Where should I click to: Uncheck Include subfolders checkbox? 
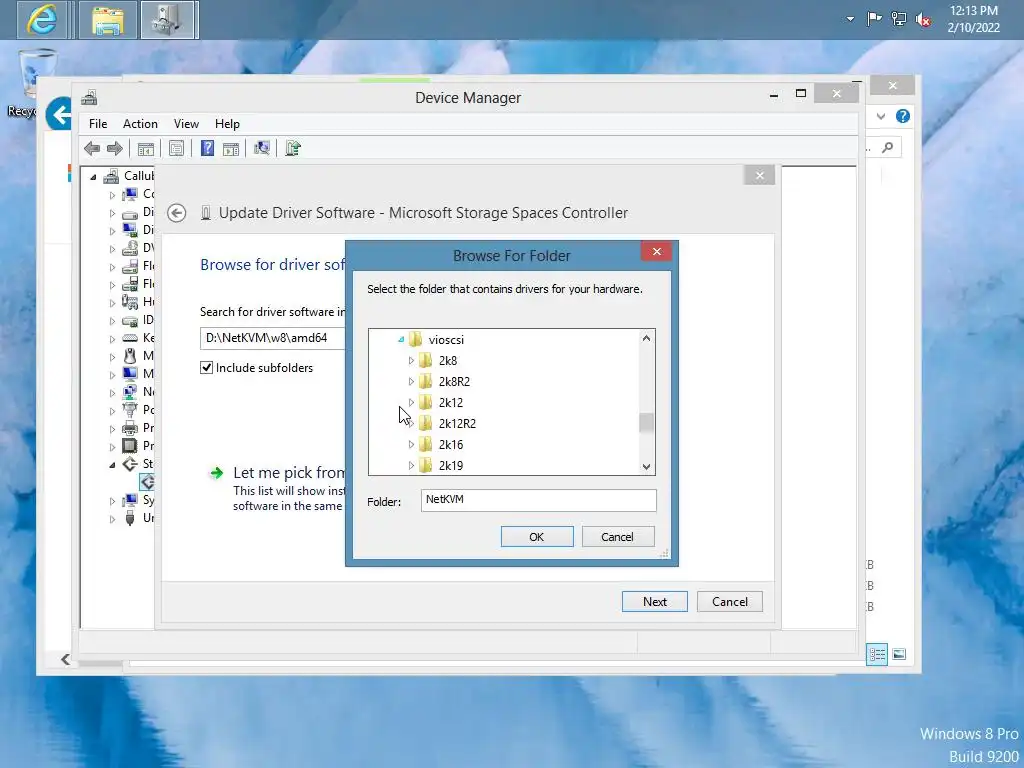click(206, 368)
